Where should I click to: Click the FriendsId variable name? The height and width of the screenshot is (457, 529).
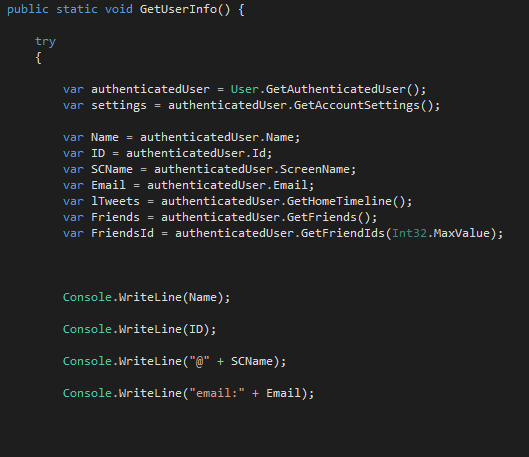(122, 233)
